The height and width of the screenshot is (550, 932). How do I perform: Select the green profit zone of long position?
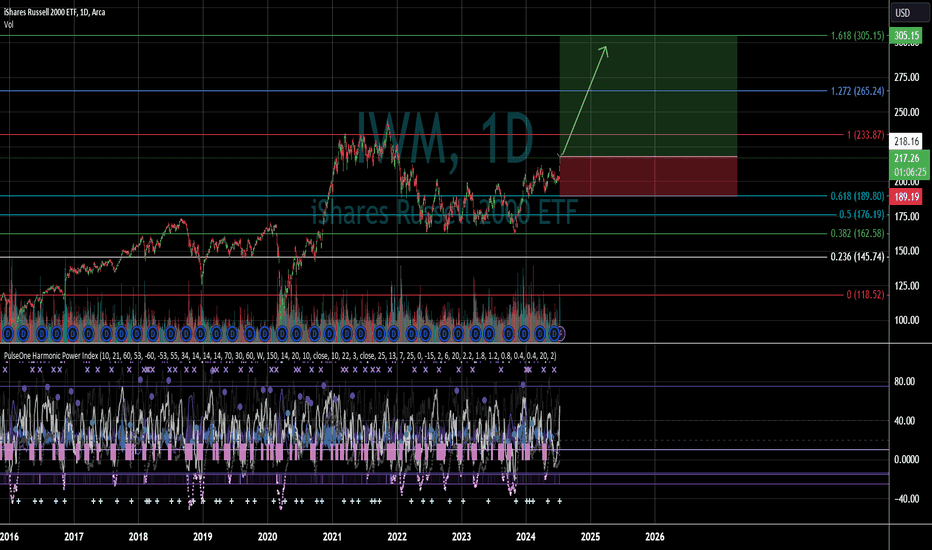648,96
